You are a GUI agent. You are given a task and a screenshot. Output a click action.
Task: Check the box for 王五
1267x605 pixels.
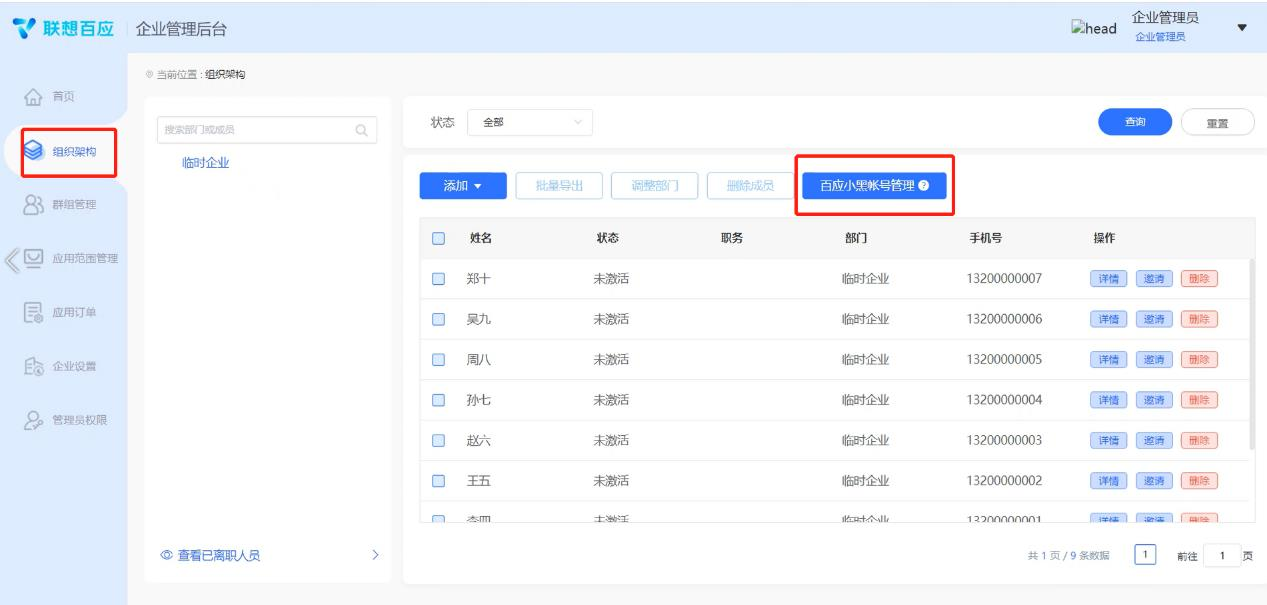(438, 481)
